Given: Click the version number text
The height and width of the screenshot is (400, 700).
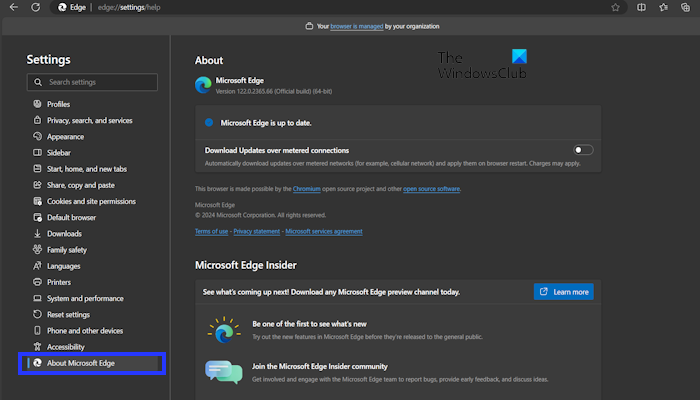Looking at the screenshot, I should point(274,91).
